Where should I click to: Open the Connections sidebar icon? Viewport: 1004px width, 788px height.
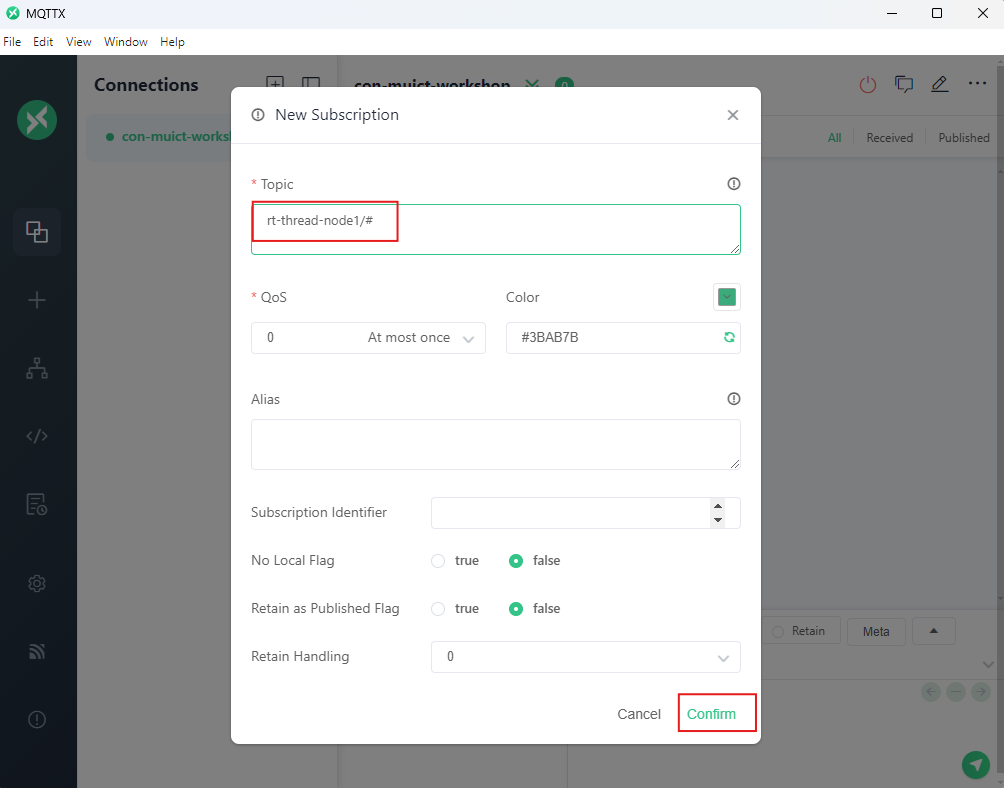(x=37, y=232)
